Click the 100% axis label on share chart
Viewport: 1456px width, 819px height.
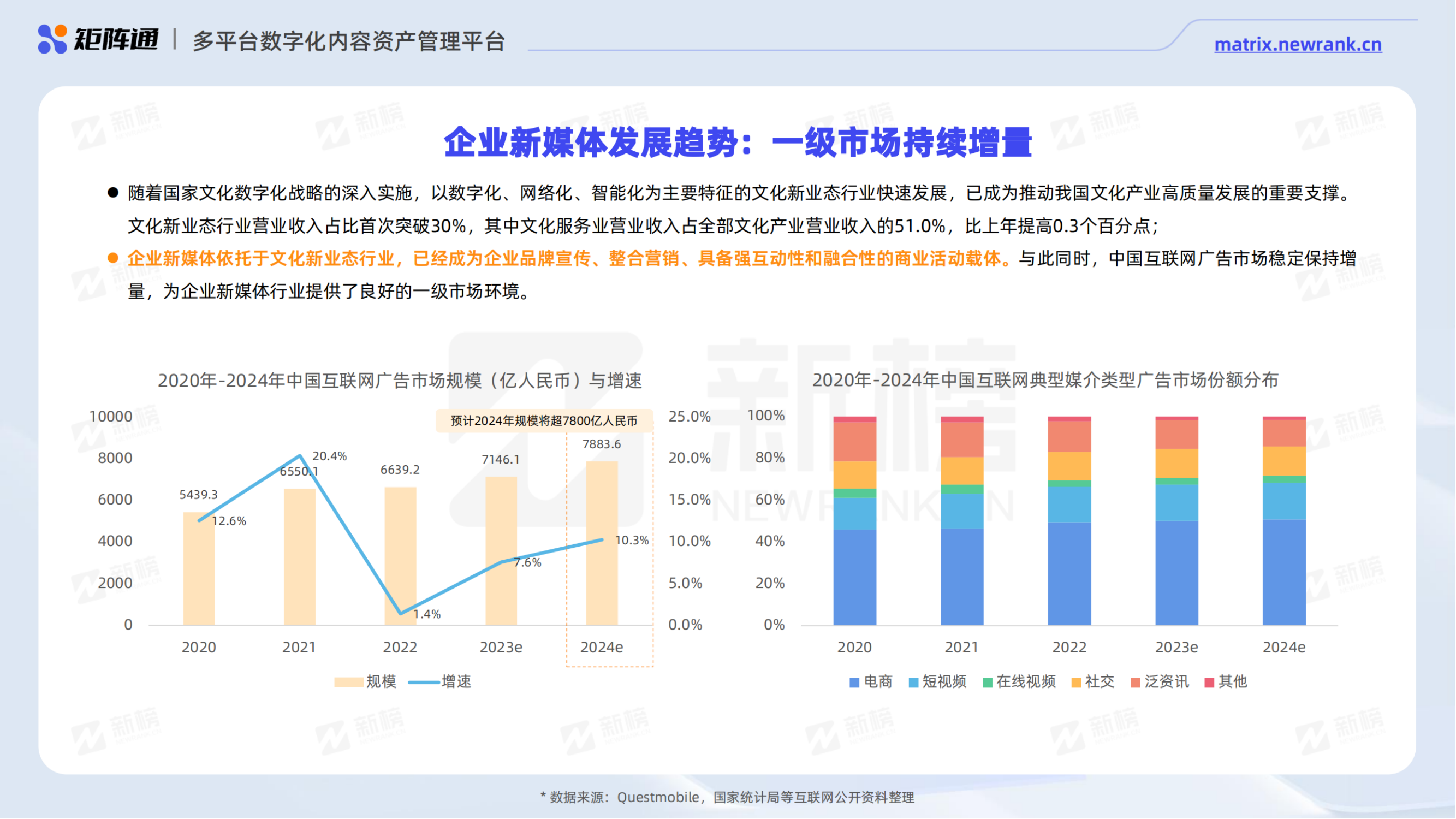[766, 416]
